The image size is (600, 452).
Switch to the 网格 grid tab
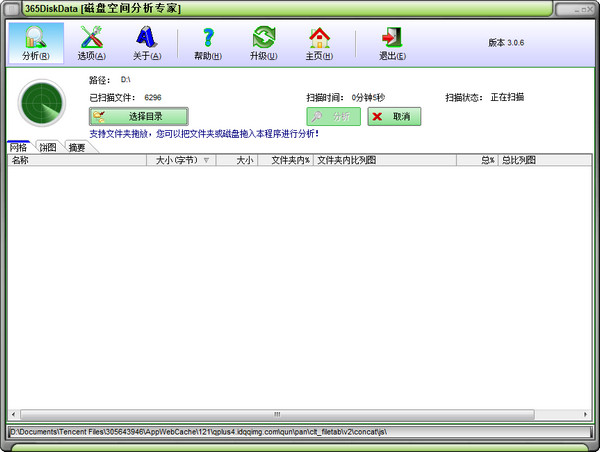18,147
